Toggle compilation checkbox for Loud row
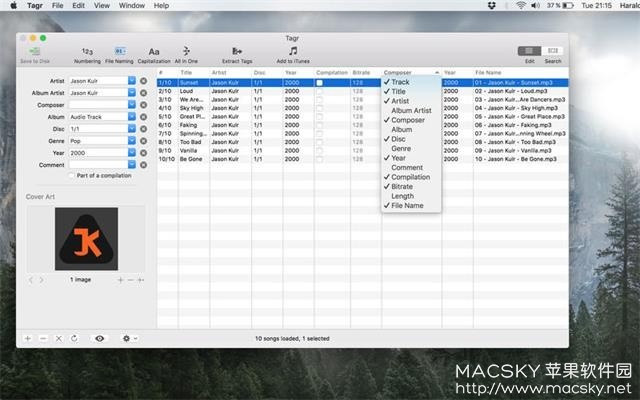The image size is (640, 400). 320,91
